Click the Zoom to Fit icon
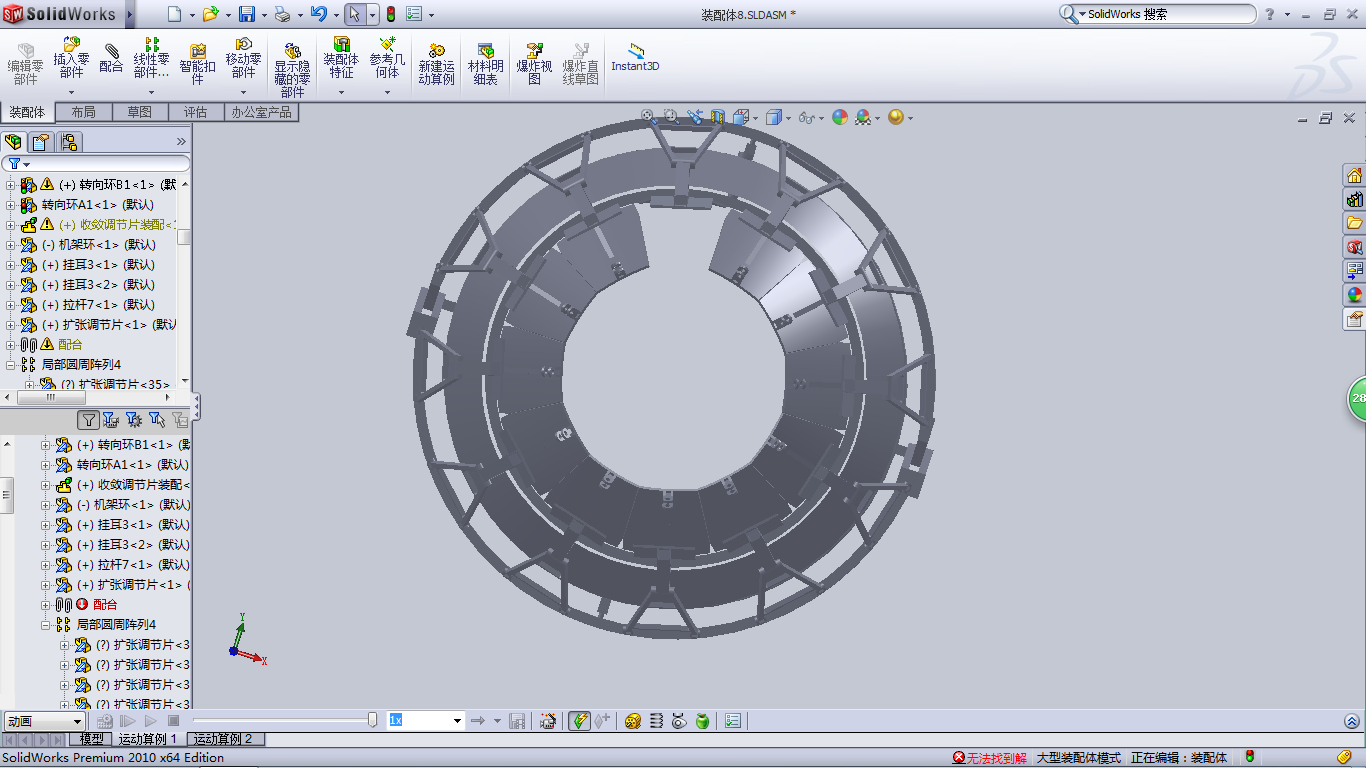 click(x=648, y=117)
